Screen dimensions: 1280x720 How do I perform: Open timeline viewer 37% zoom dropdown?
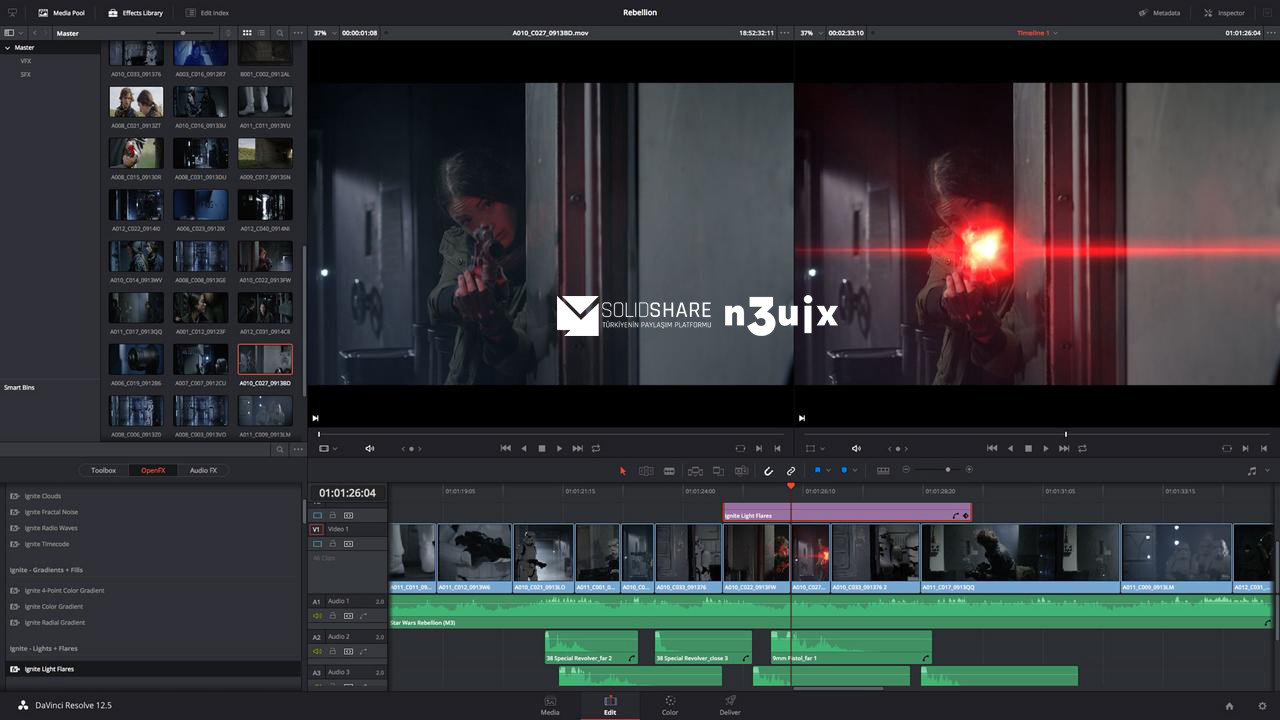point(811,33)
